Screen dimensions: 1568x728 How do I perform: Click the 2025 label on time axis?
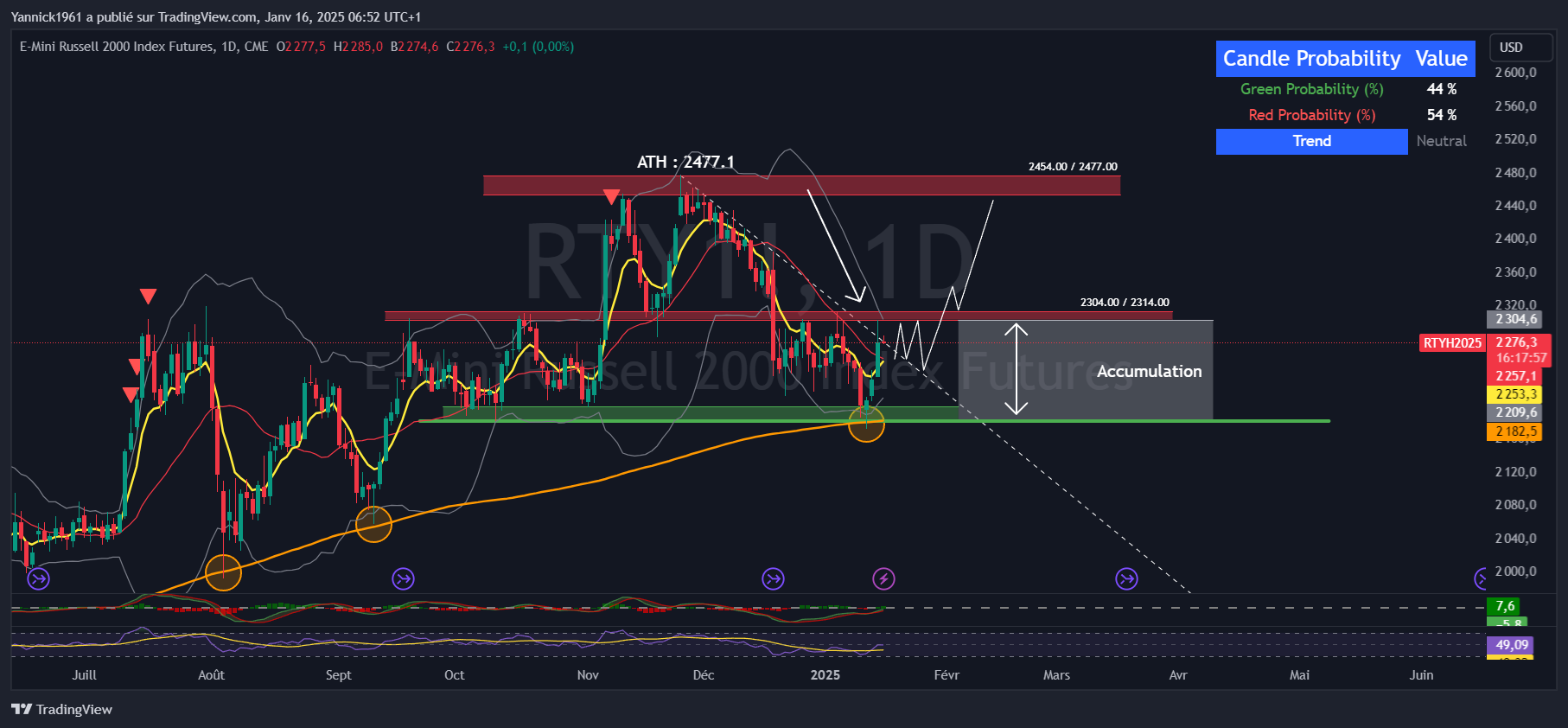[x=825, y=675]
